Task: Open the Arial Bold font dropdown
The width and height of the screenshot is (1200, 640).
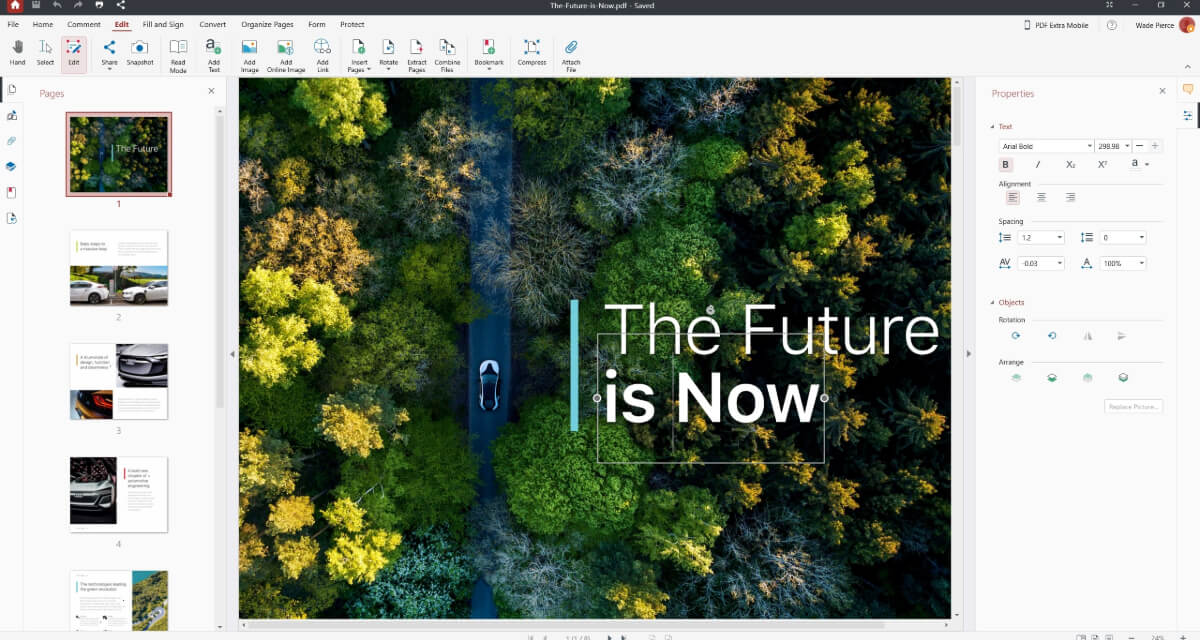Action: coord(1046,146)
